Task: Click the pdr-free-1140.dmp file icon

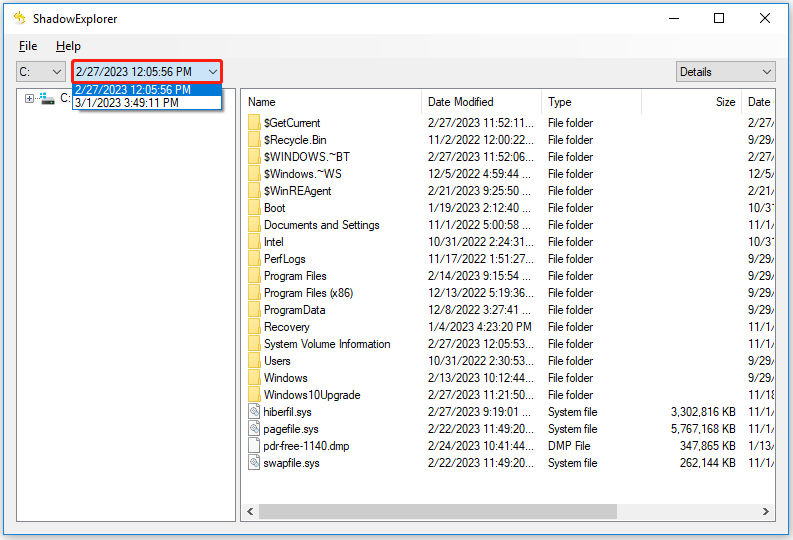Action: [x=254, y=446]
